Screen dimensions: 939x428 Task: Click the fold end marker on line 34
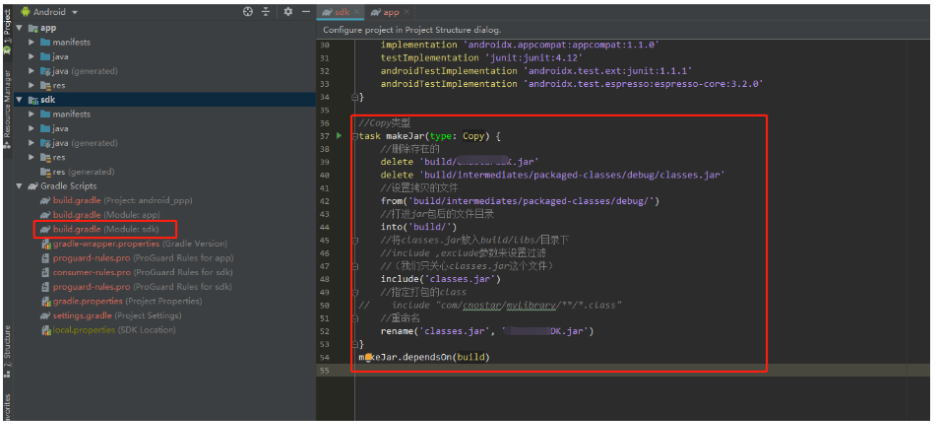coord(355,97)
